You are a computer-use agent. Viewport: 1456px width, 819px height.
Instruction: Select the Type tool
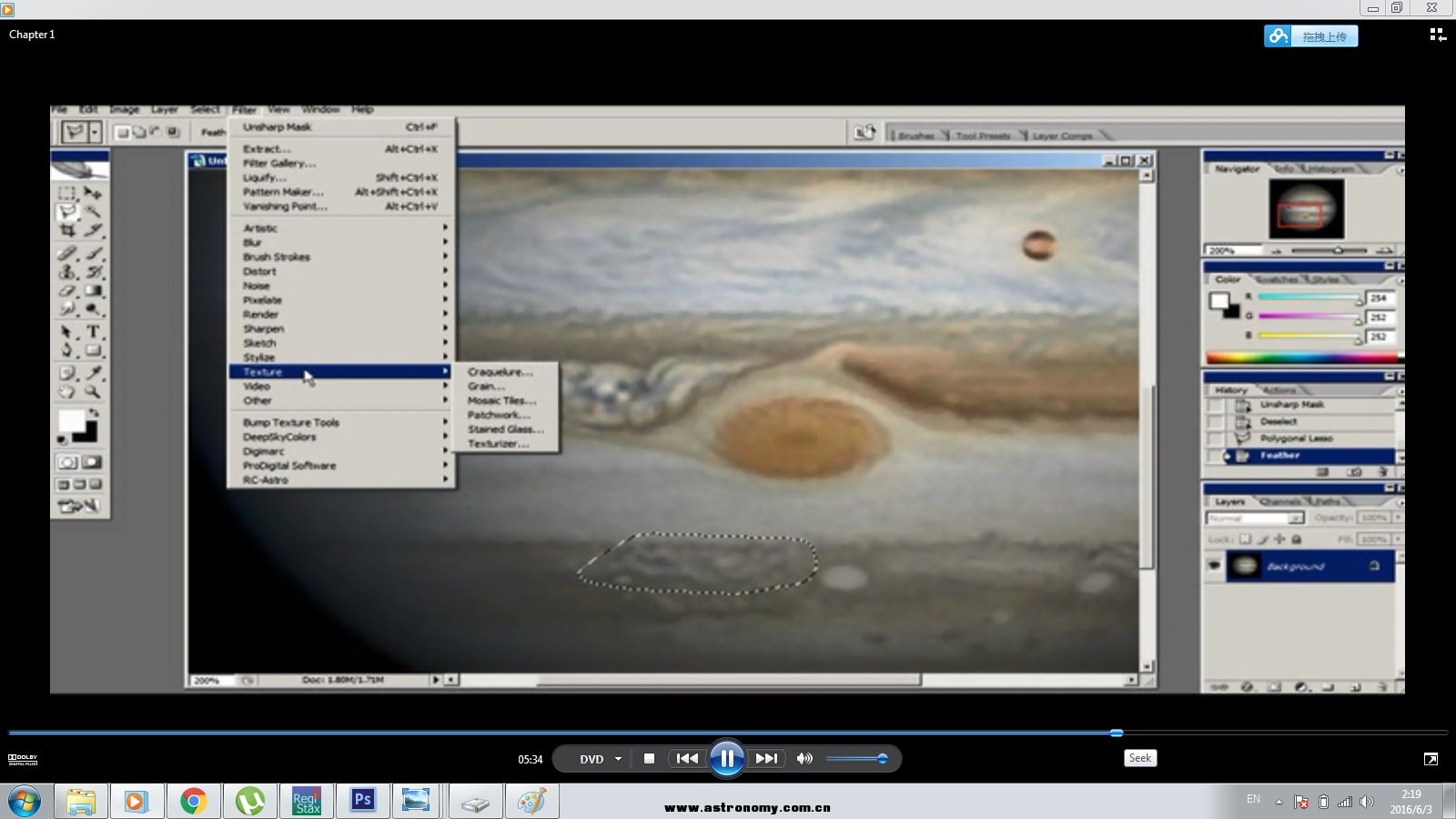tap(93, 331)
